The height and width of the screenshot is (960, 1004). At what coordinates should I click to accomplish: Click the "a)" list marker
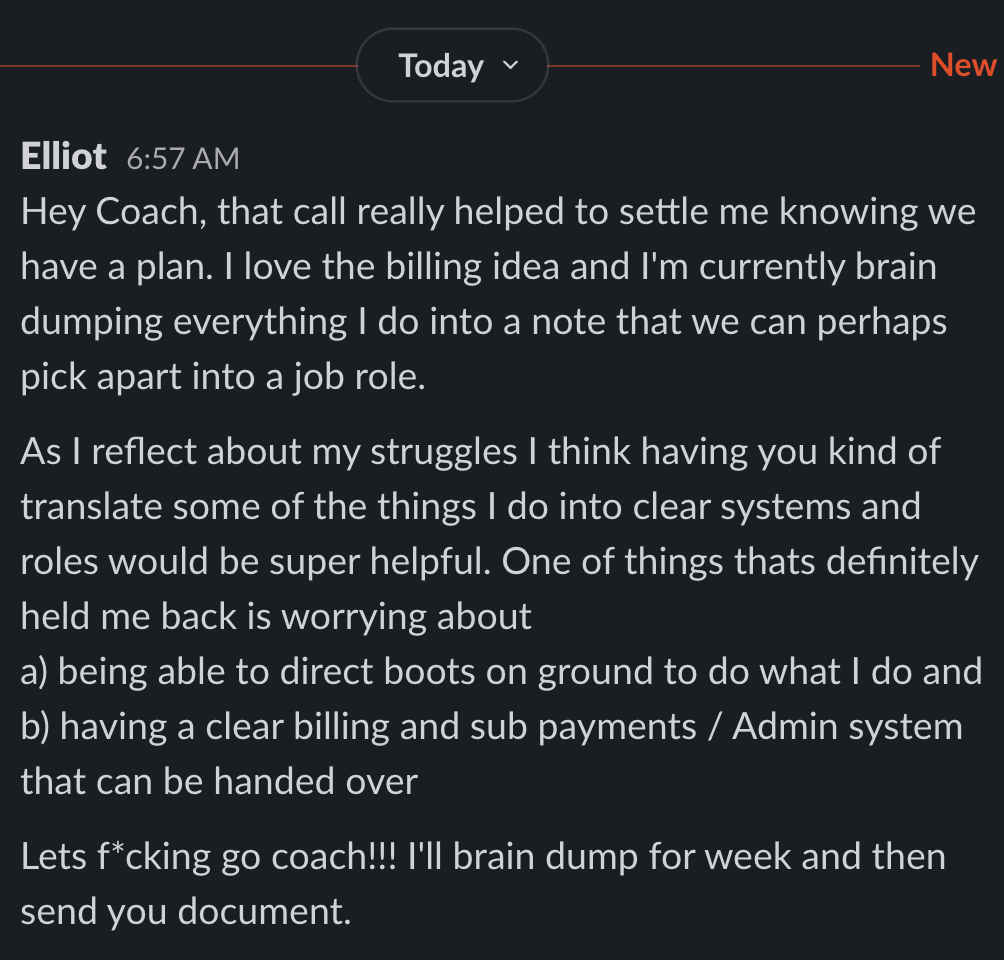click(35, 671)
